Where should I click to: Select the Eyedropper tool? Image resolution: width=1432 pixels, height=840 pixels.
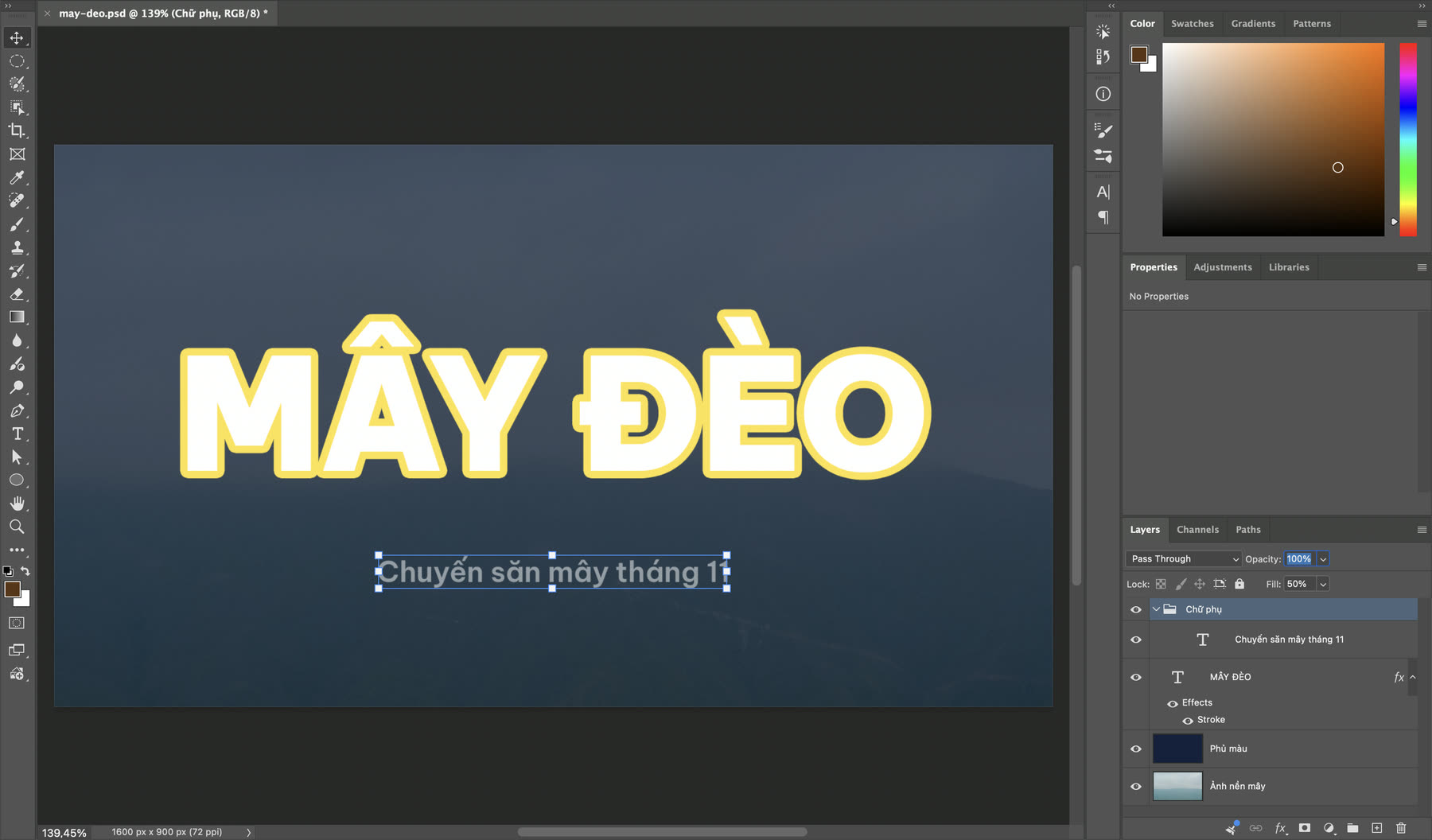17,177
